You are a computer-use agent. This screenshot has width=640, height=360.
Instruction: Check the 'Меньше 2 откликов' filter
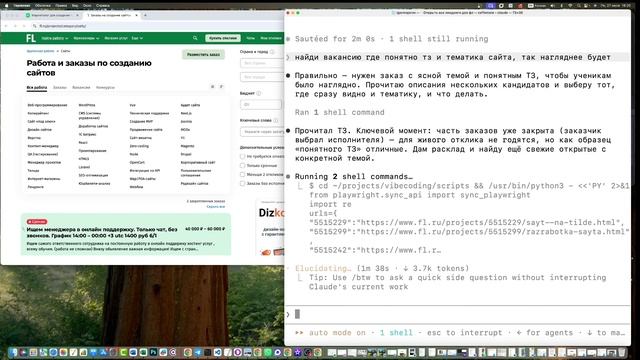pos(242,175)
